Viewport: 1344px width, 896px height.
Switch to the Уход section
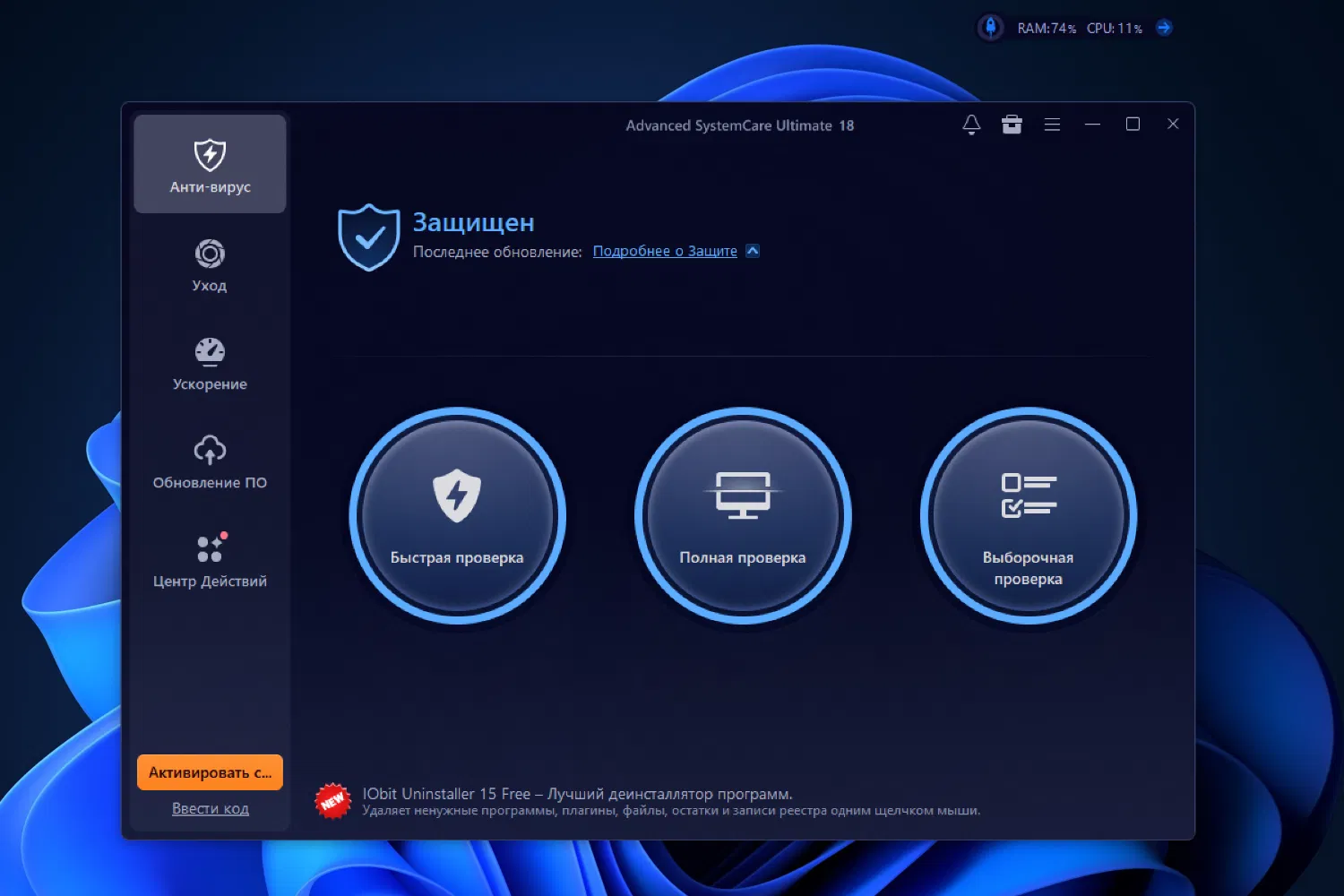210,265
